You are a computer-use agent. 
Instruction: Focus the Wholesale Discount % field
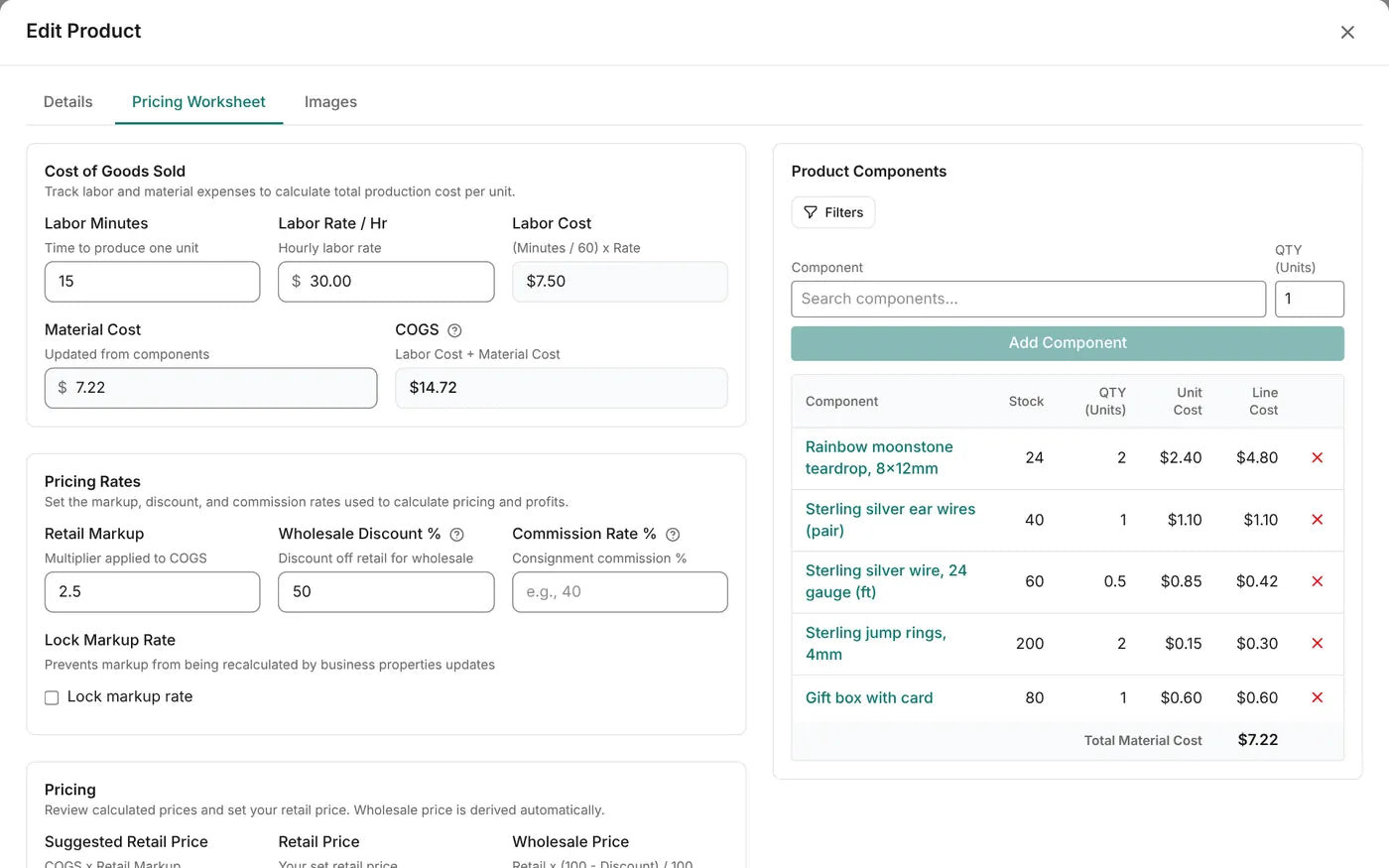pyautogui.click(x=386, y=592)
